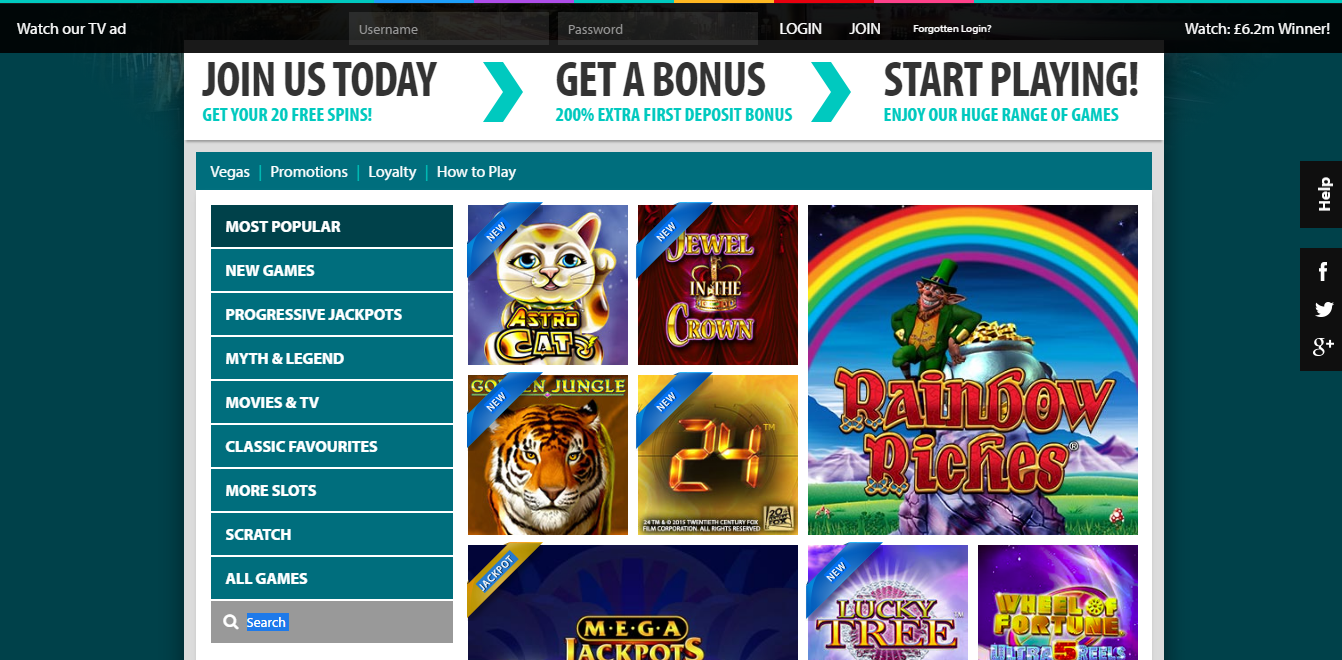Open the Google Plus icon
The image size is (1342, 660).
click(x=1323, y=346)
